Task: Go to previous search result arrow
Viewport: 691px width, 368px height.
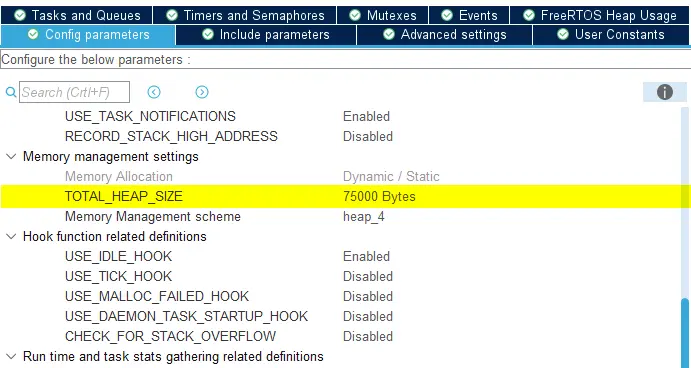Action: click(x=154, y=92)
